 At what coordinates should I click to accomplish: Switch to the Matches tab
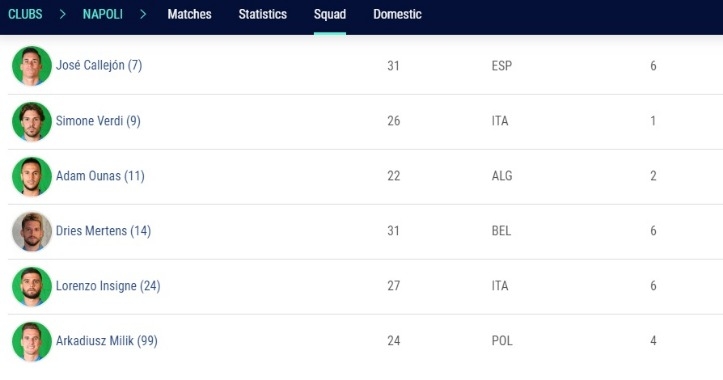pyautogui.click(x=190, y=14)
